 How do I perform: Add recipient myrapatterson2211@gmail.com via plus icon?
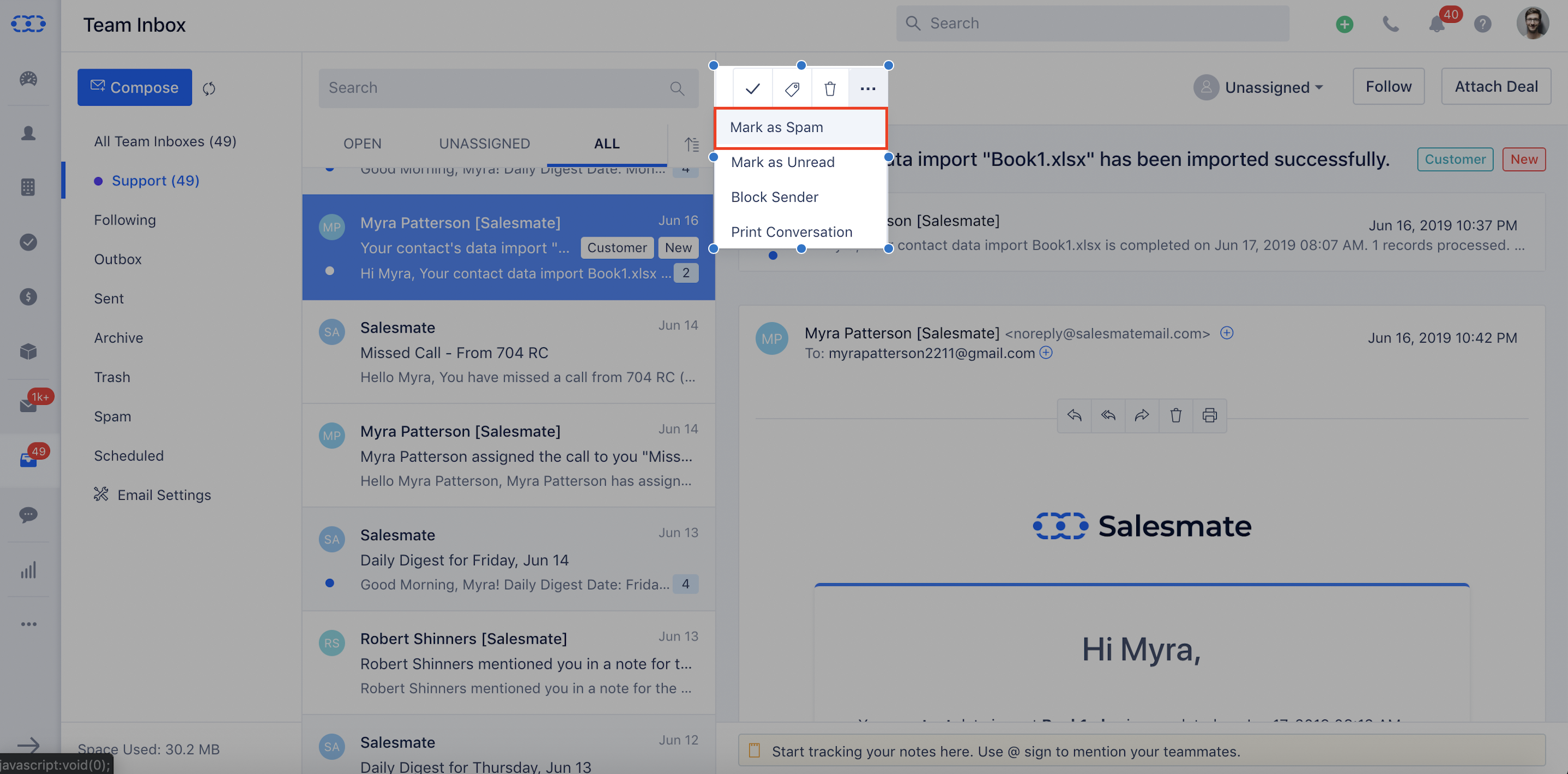[x=1046, y=352]
